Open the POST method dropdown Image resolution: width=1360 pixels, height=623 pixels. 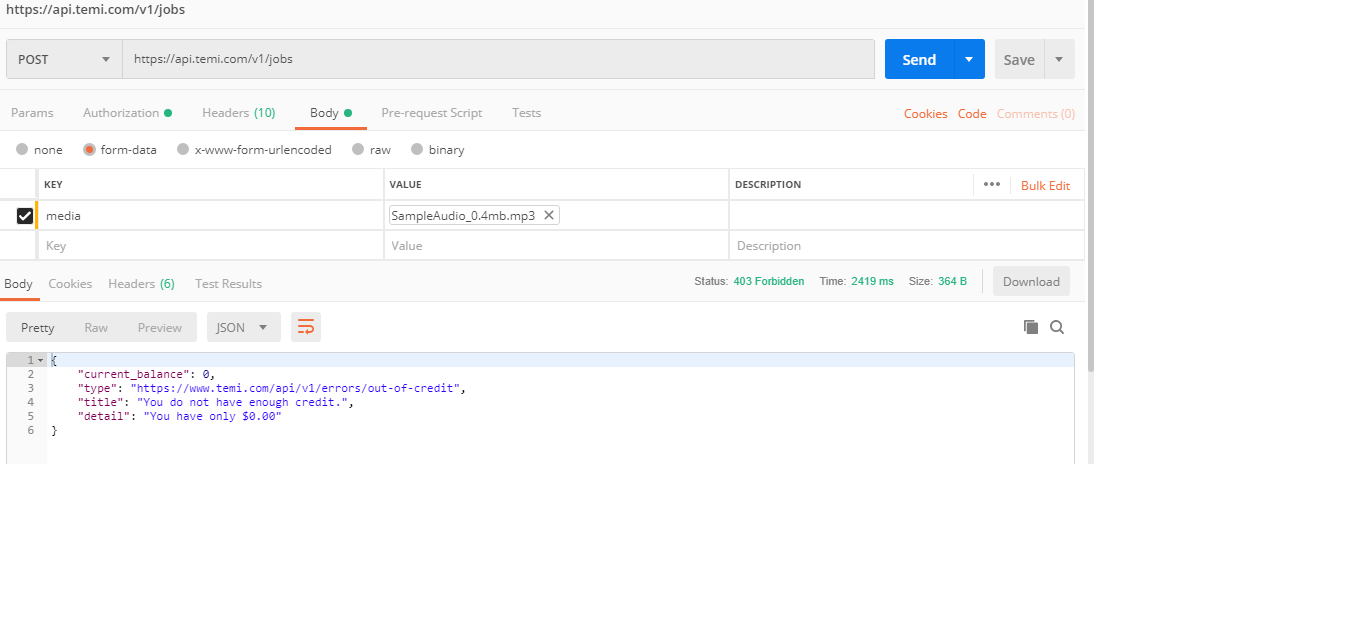[x=64, y=59]
